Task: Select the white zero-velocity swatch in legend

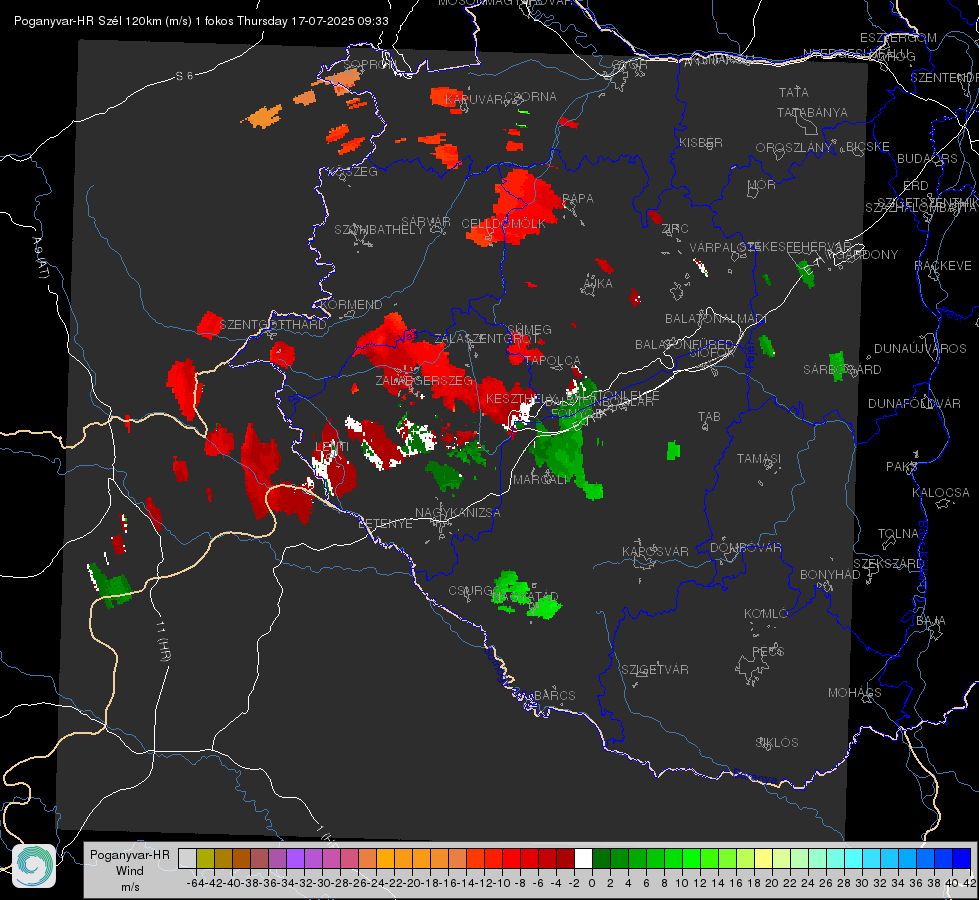Action: point(583,858)
